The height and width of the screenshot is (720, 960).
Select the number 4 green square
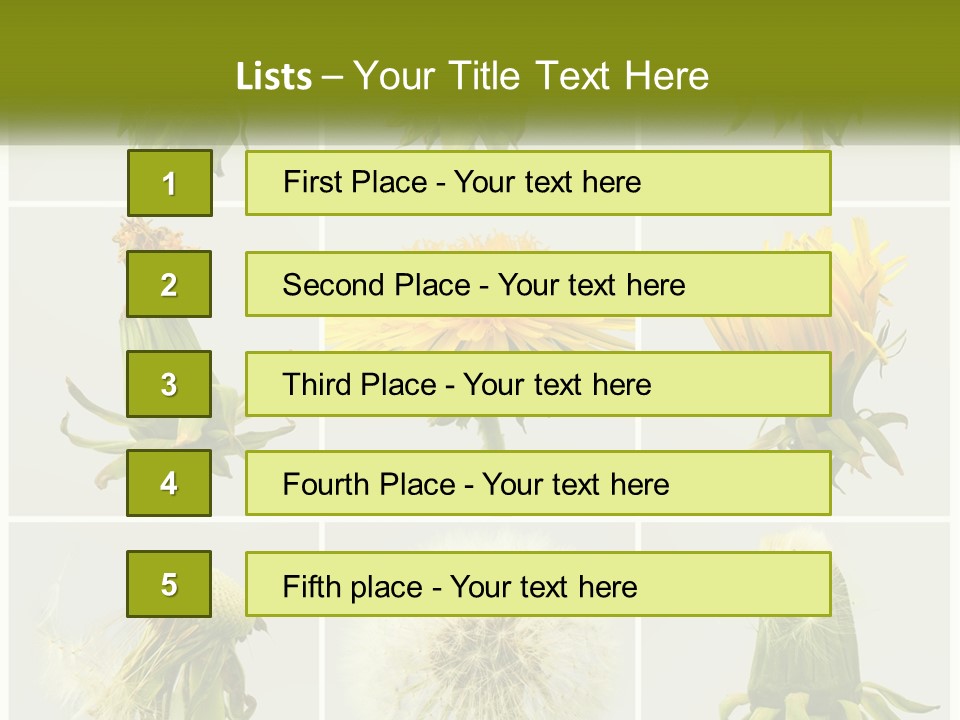(x=169, y=483)
